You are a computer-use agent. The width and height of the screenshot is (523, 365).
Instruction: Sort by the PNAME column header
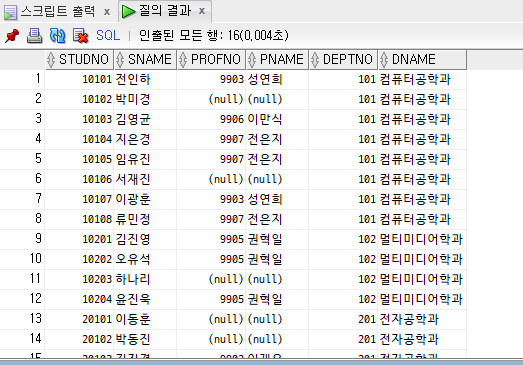(277, 60)
